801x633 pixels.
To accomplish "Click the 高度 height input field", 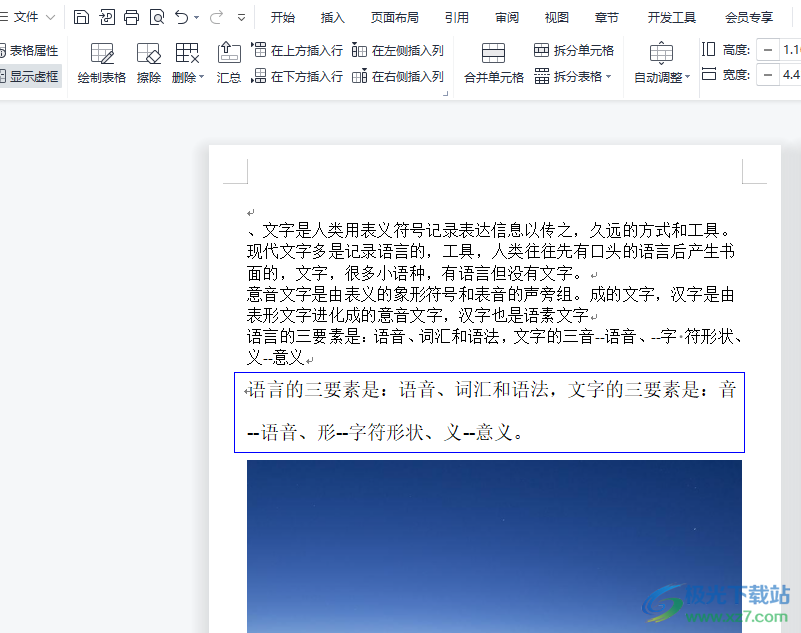I will coord(790,50).
